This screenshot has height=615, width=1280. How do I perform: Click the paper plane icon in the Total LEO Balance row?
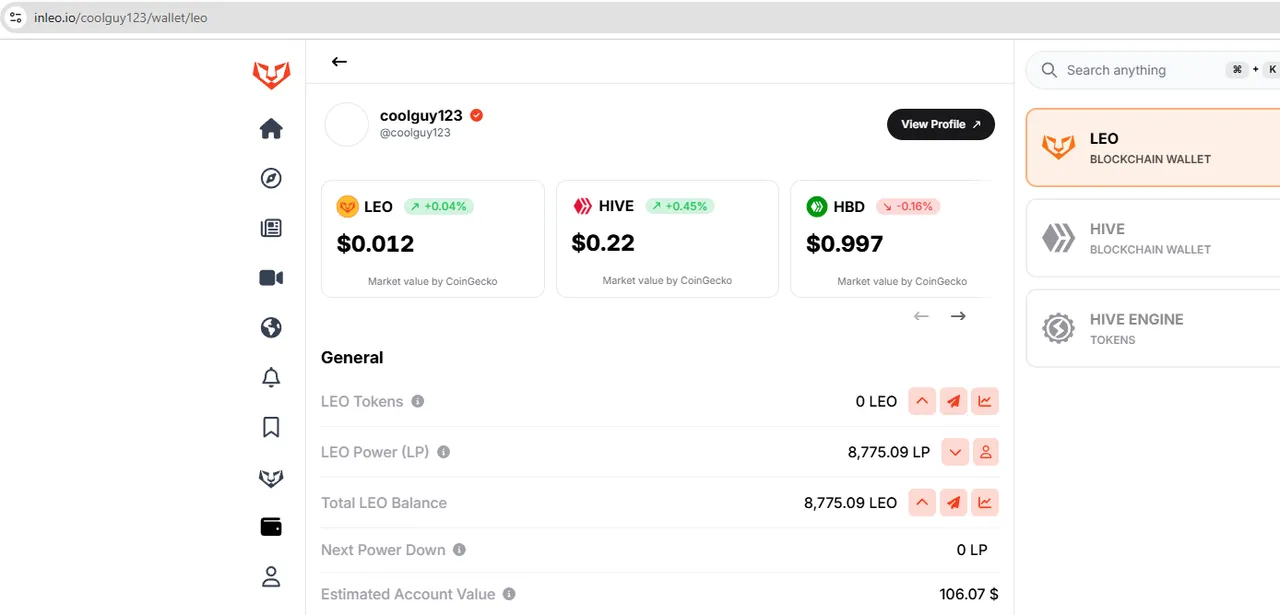pos(954,503)
